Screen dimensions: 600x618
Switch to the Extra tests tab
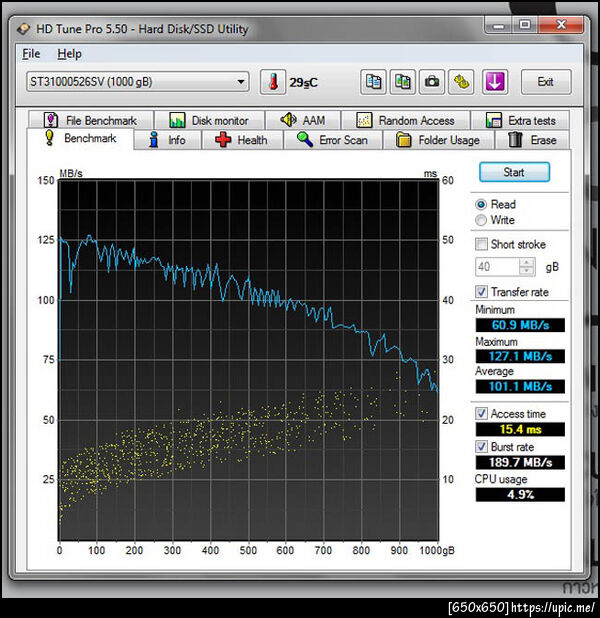(520, 120)
